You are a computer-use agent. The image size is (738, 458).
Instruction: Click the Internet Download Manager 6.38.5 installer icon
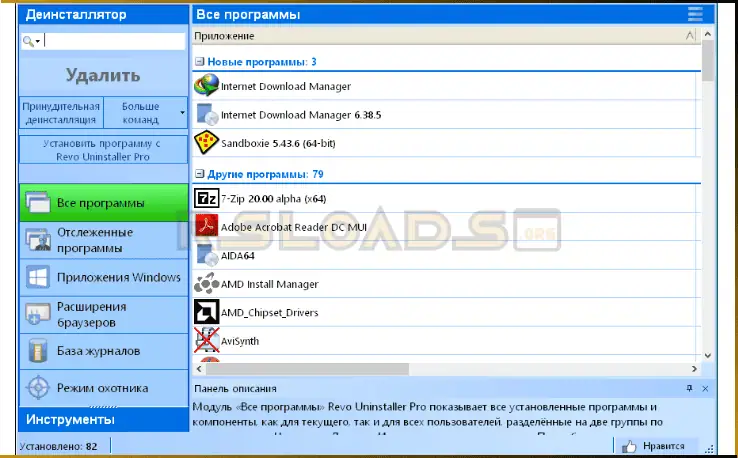click(207, 114)
